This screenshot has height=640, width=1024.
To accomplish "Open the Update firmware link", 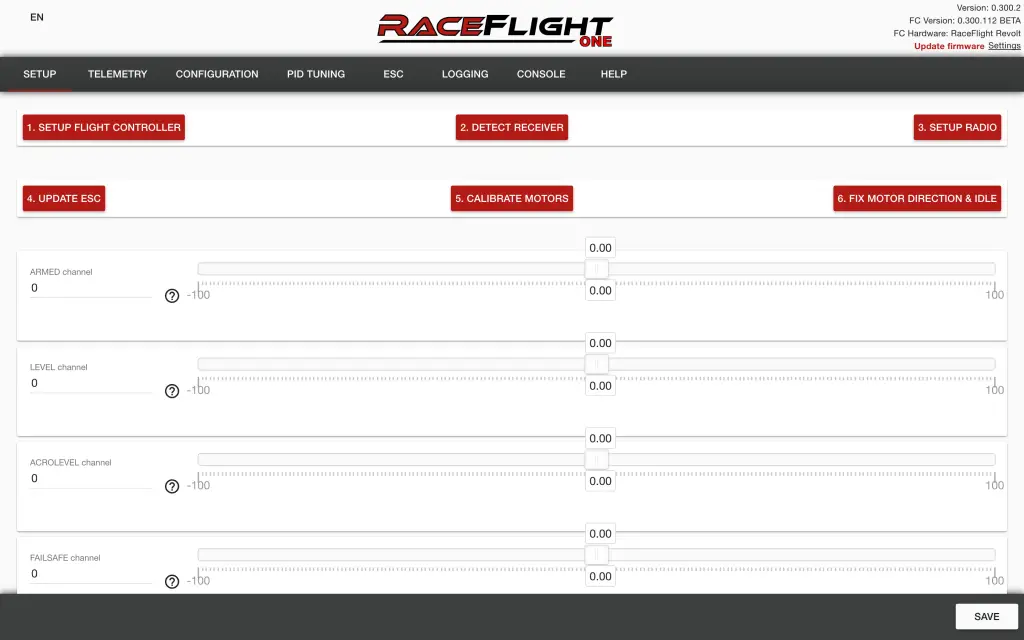I will [948, 45].
